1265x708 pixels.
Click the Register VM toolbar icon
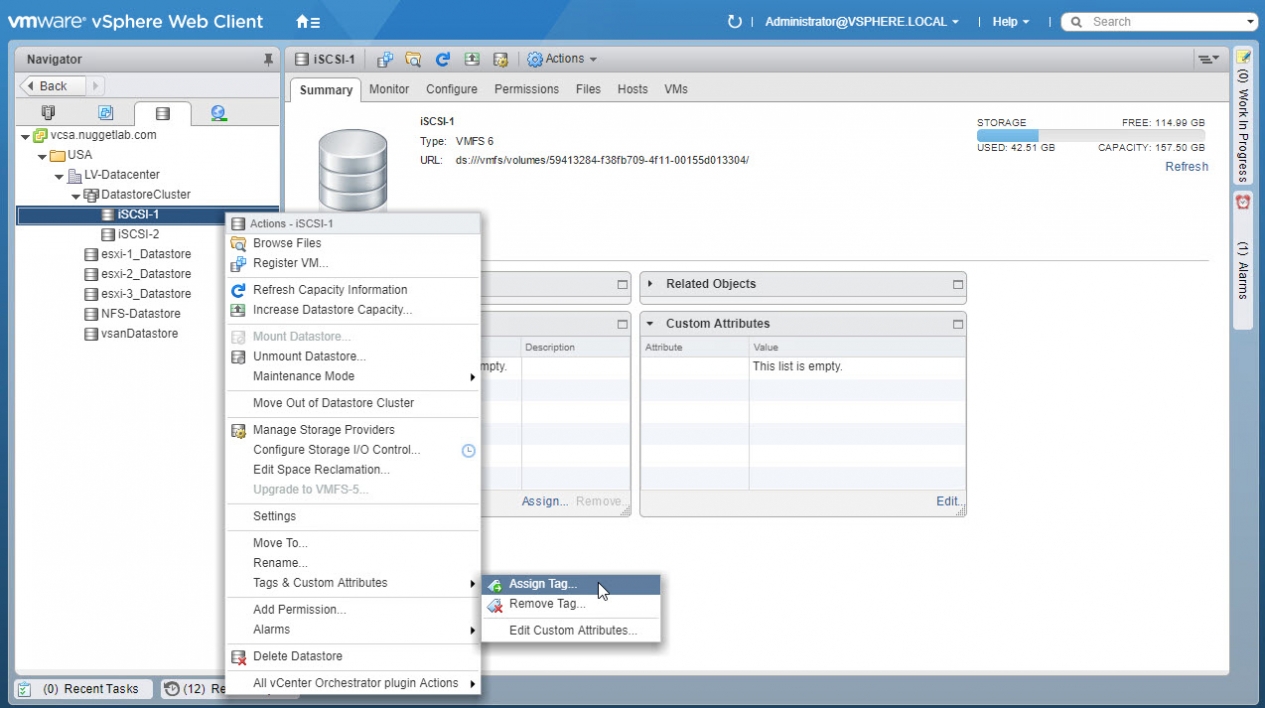coord(385,60)
